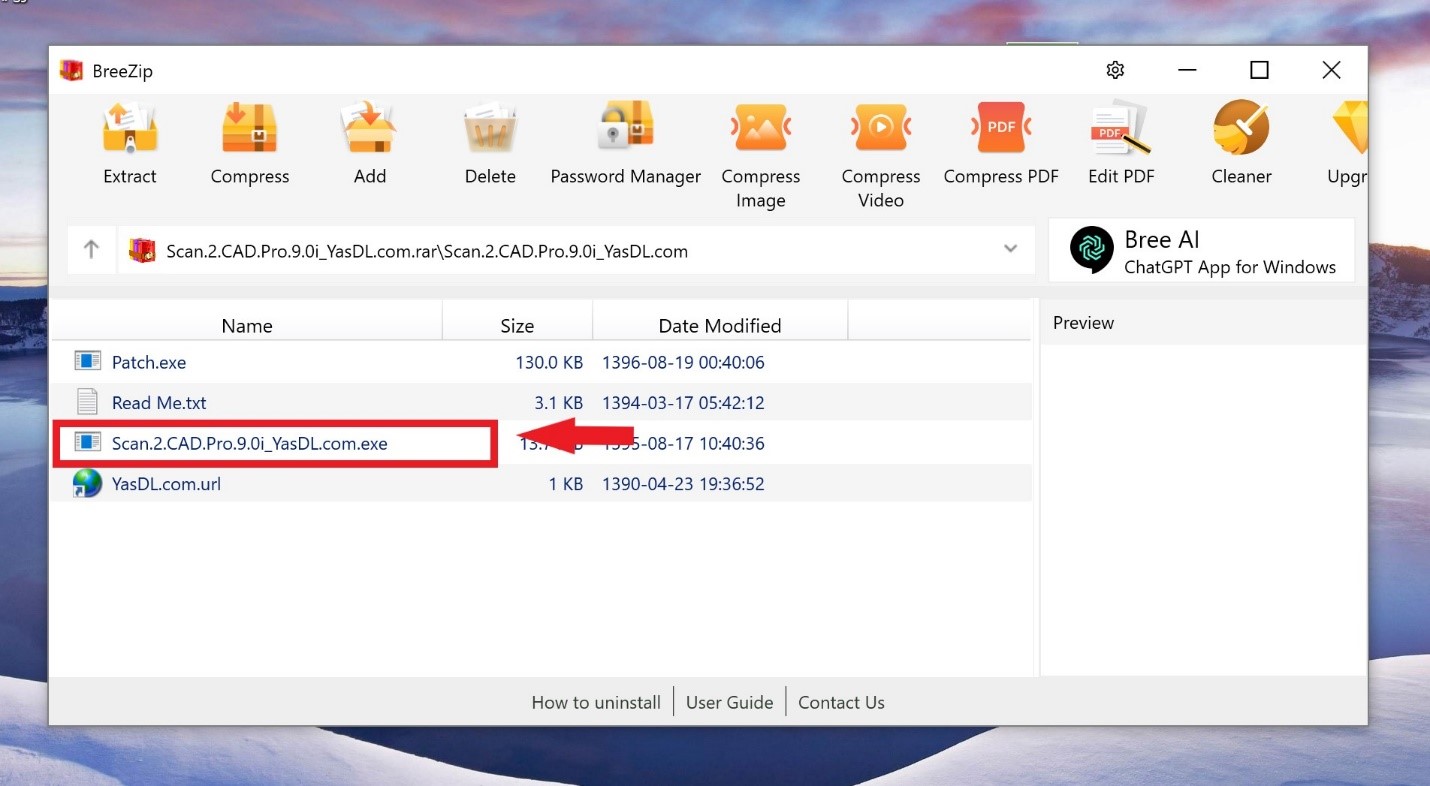Click the 1 KB size cell
The image size is (1430, 786).
coord(566,484)
